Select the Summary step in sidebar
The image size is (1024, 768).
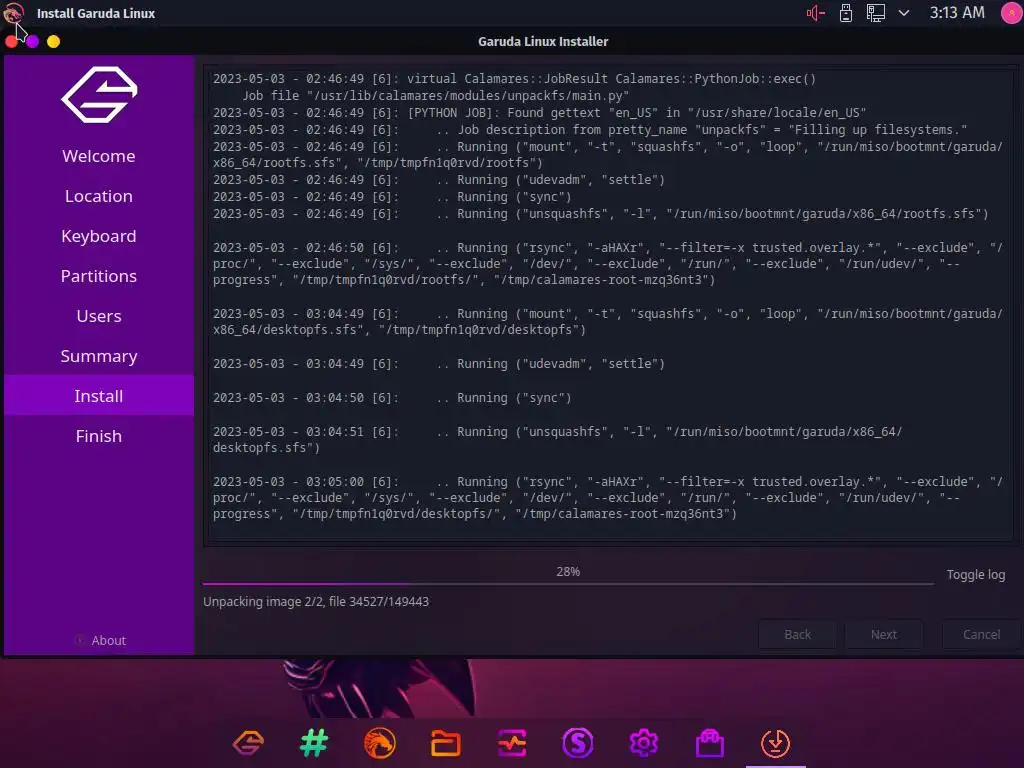point(99,356)
